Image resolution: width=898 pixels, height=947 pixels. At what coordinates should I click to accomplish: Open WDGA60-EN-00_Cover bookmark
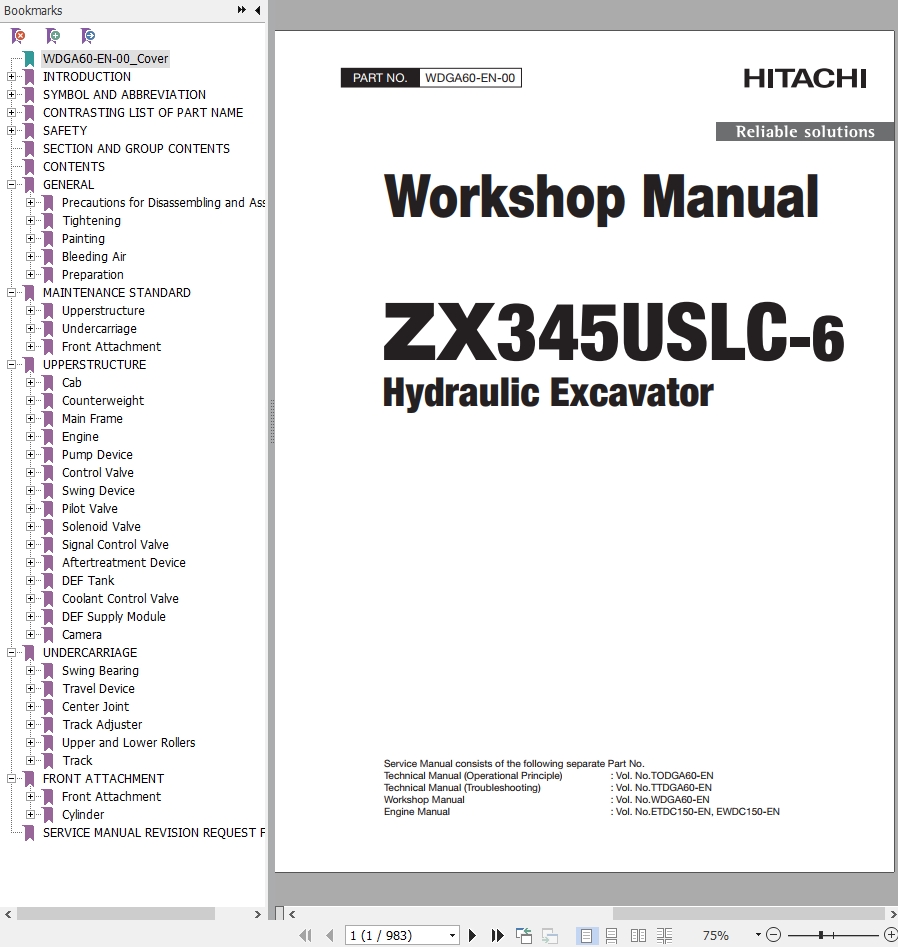(106, 59)
